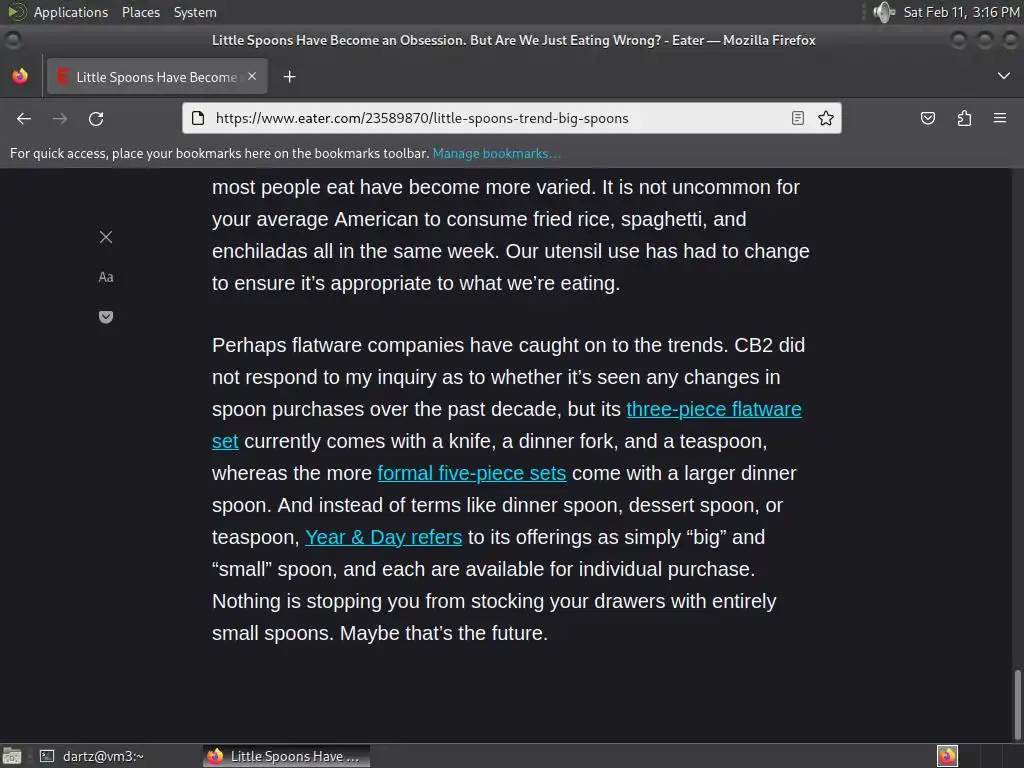Image resolution: width=1024 pixels, height=768 pixels.
Task: Open reader type controls Aa
Action: tap(106, 277)
